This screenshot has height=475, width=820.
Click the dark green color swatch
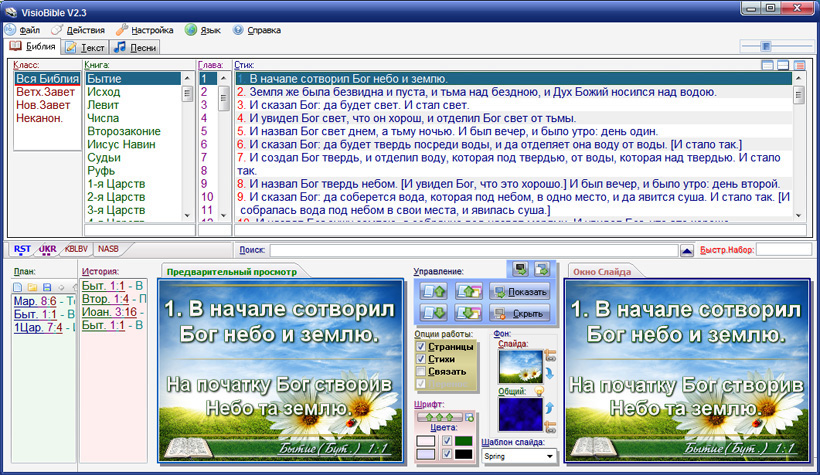[462, 440]
